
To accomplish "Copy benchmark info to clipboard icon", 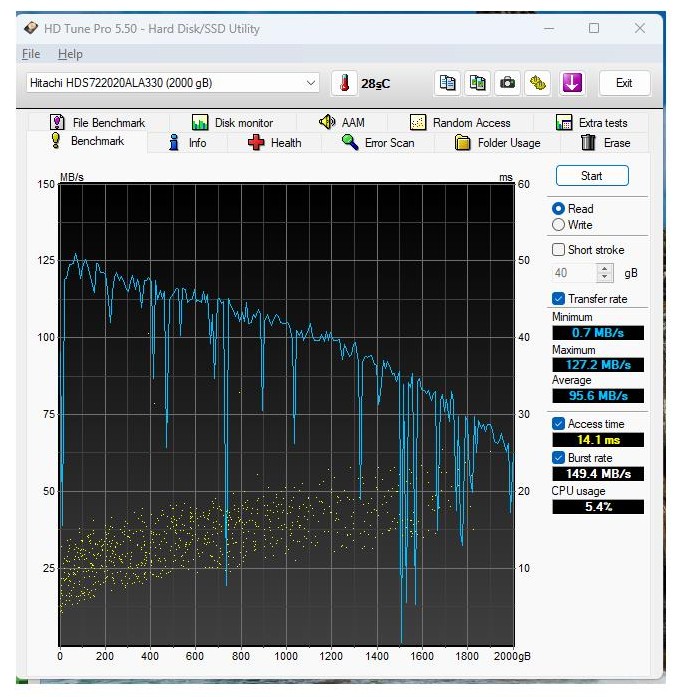I will coord(448,83).
